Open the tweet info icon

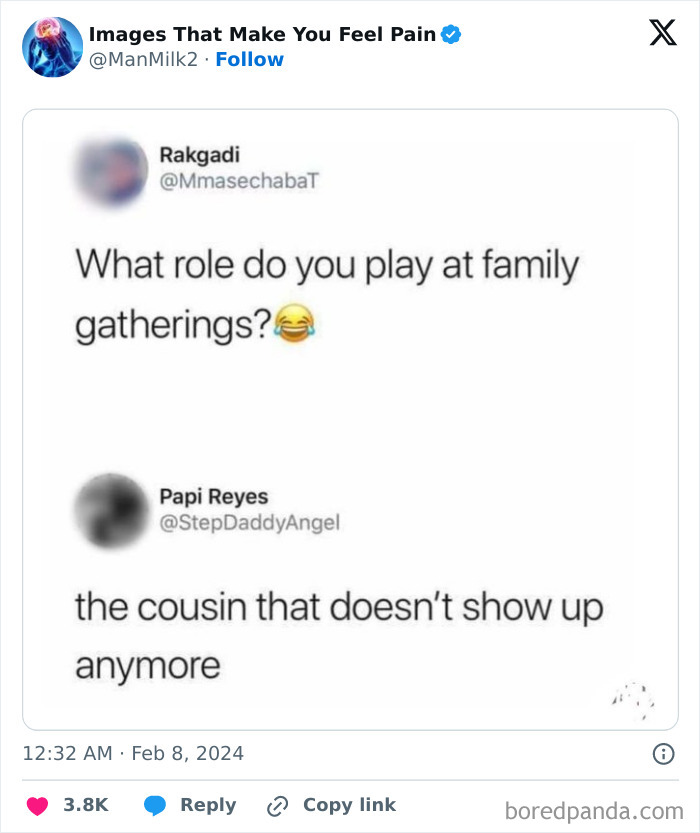663,755
